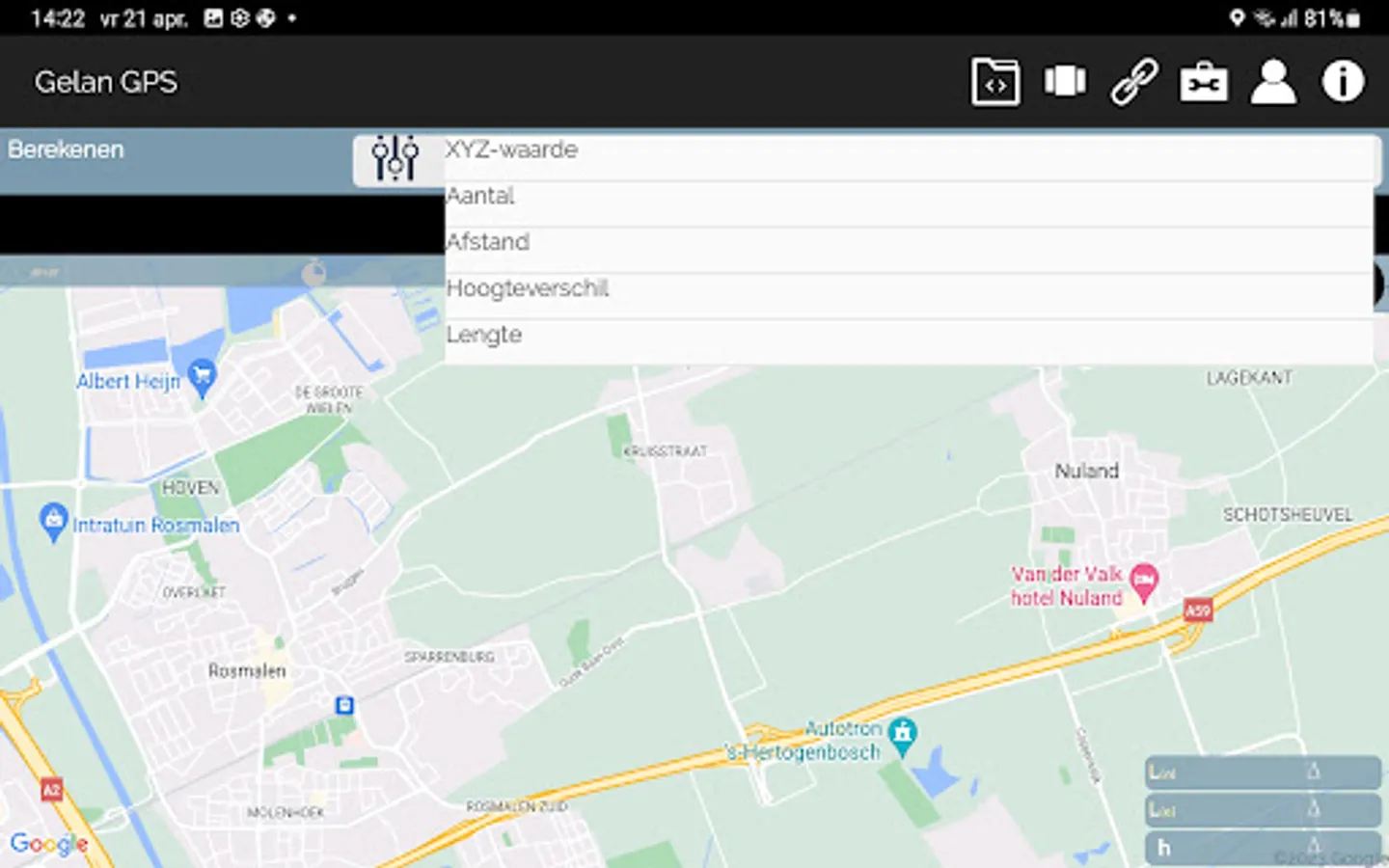This screenshot has height=868, width=1389.
Task: Tap the HOVEN district label
Action: [191, 488]
